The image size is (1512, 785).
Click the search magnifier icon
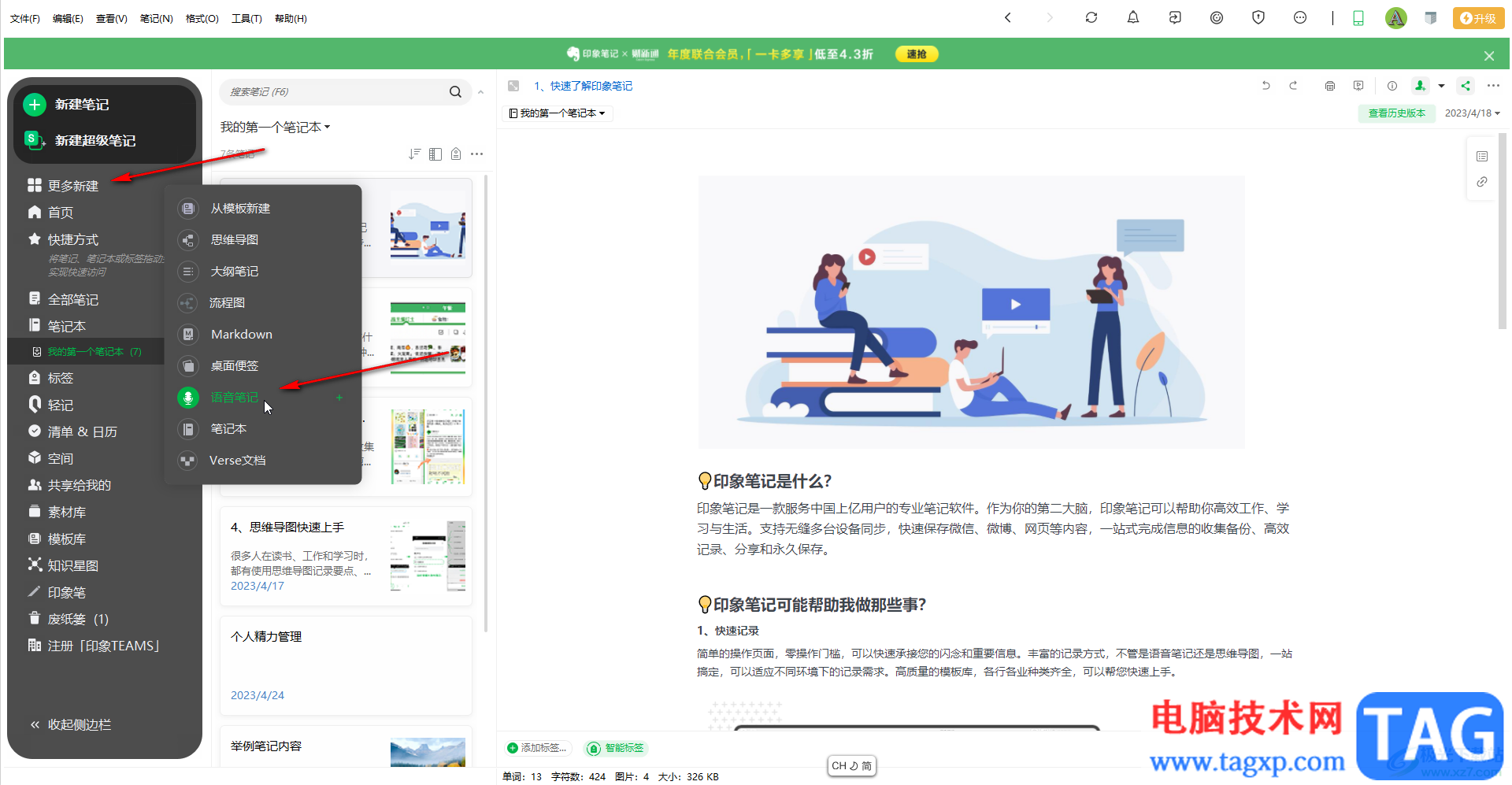[x=455, y=92]
